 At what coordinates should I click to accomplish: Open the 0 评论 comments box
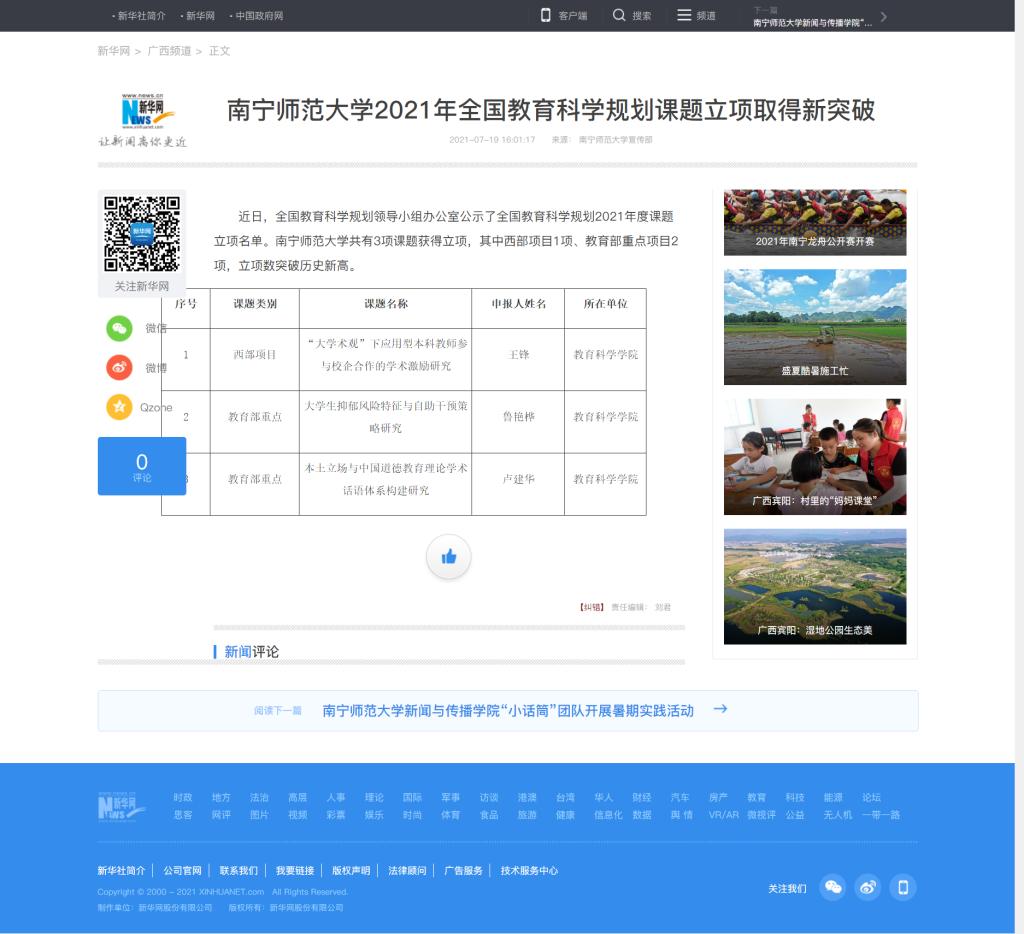[142, 466]
